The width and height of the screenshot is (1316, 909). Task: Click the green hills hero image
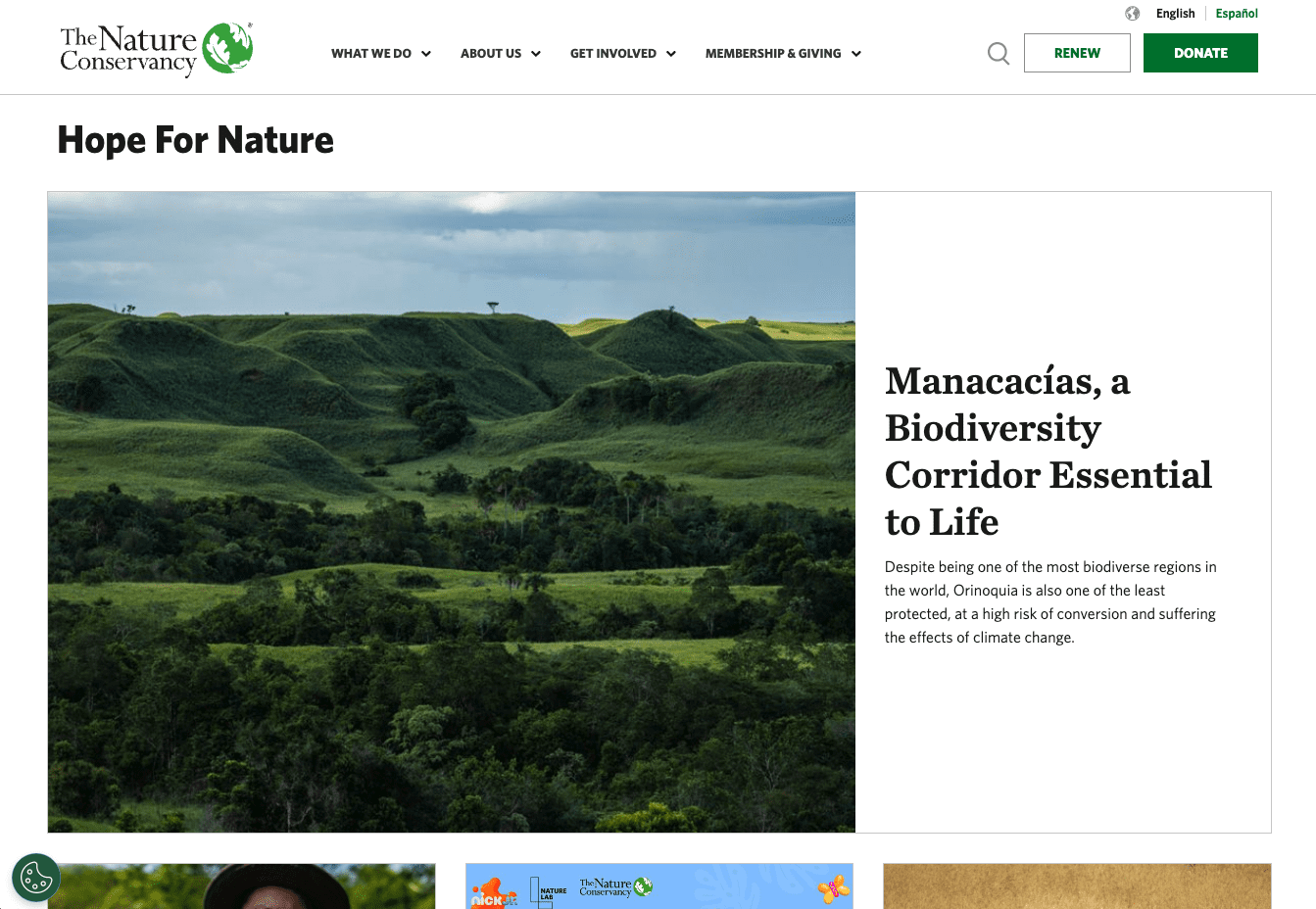point(451,511)
